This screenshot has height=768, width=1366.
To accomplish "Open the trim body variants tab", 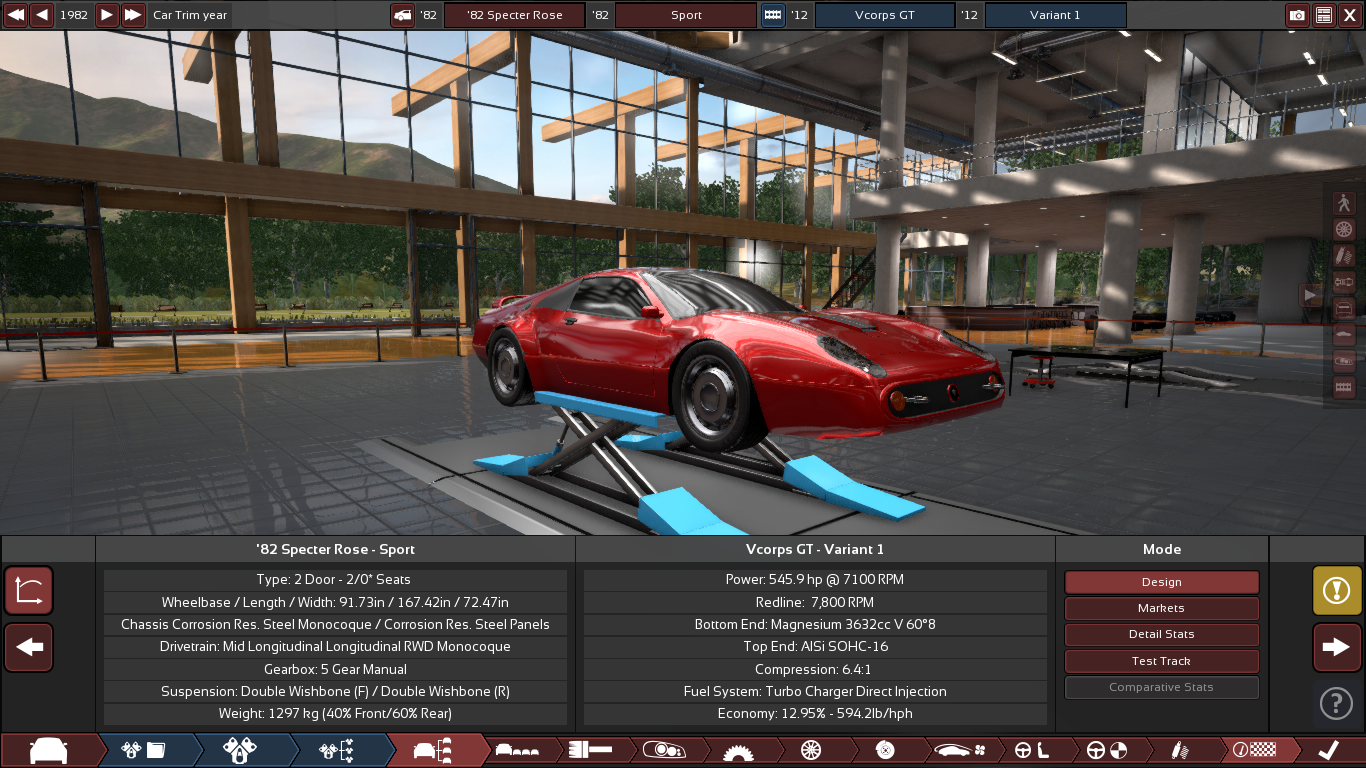I will 518,751.
